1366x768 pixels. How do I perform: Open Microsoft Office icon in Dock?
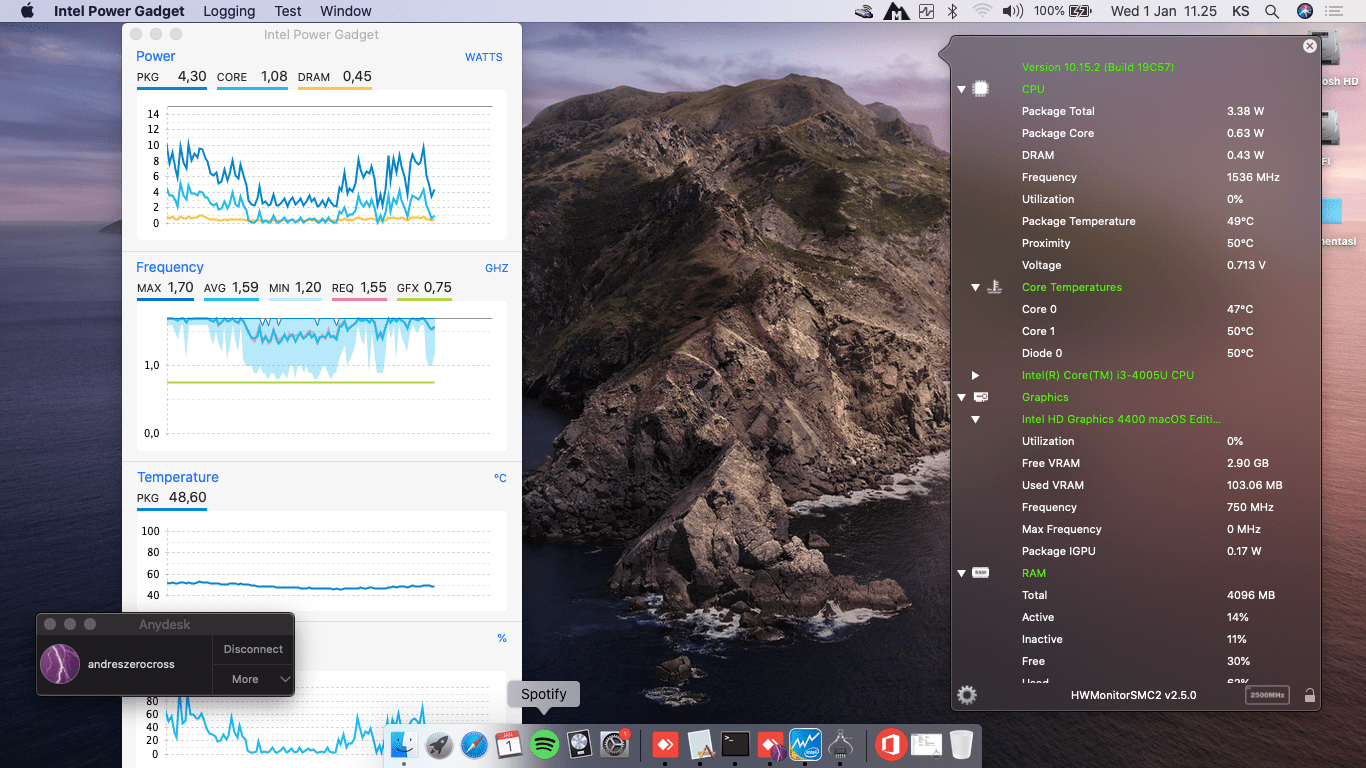pos(891,744)
